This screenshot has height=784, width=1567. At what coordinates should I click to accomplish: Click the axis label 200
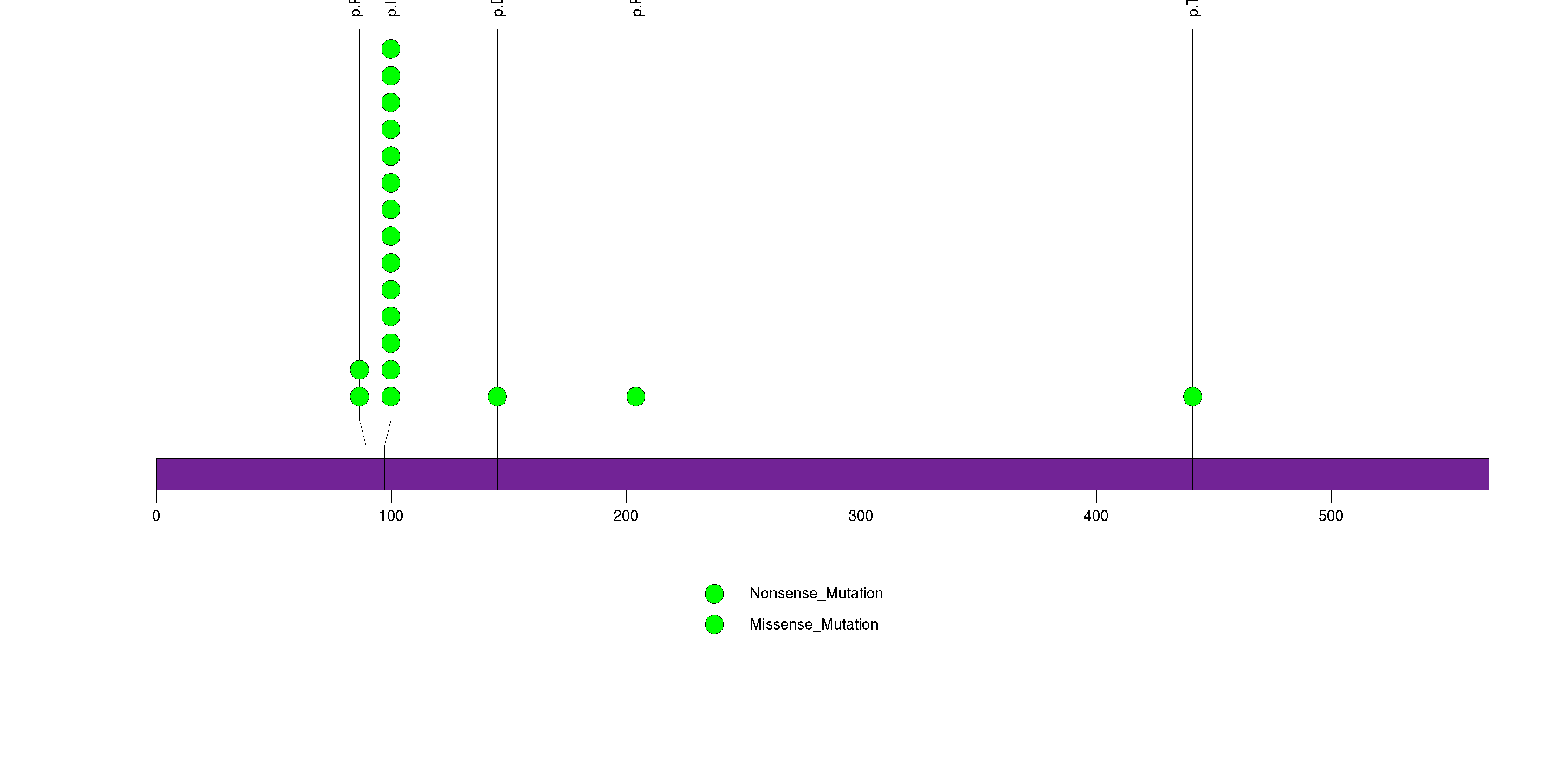626,516
